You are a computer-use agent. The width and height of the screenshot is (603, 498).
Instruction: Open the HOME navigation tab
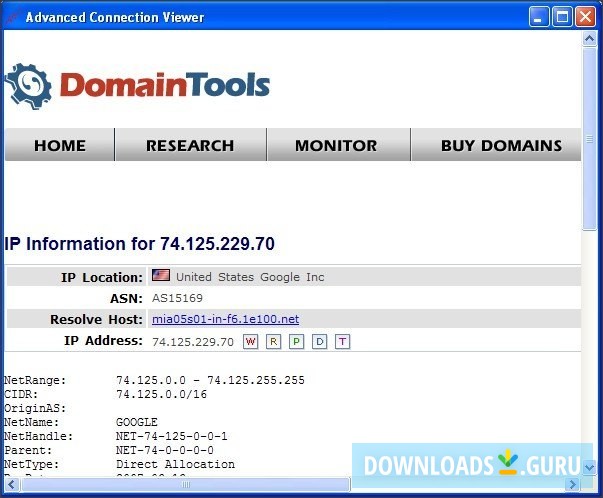click(x=60, y=145)
